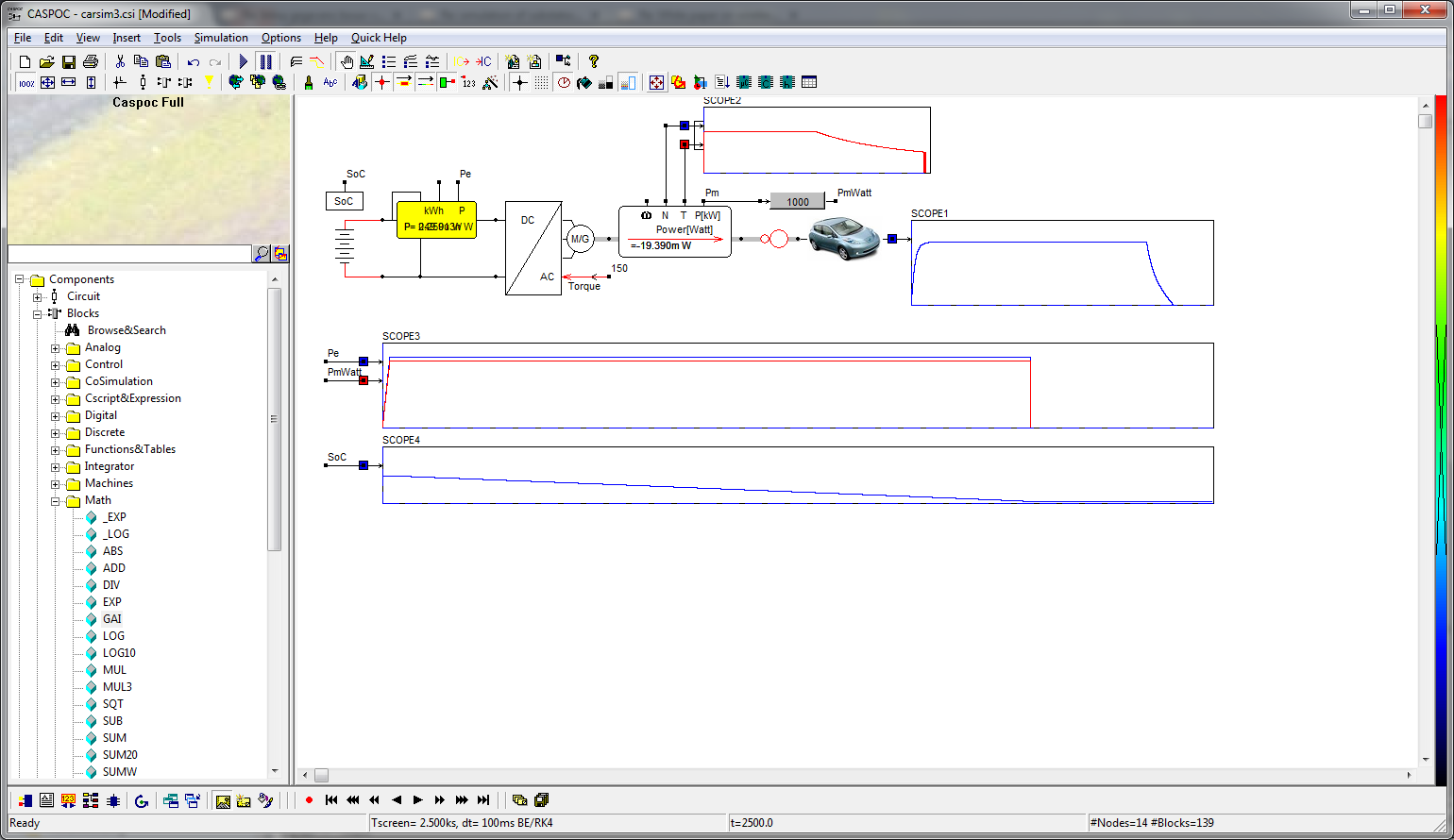Click the component tree vertical scrollbar

point(275,420)
